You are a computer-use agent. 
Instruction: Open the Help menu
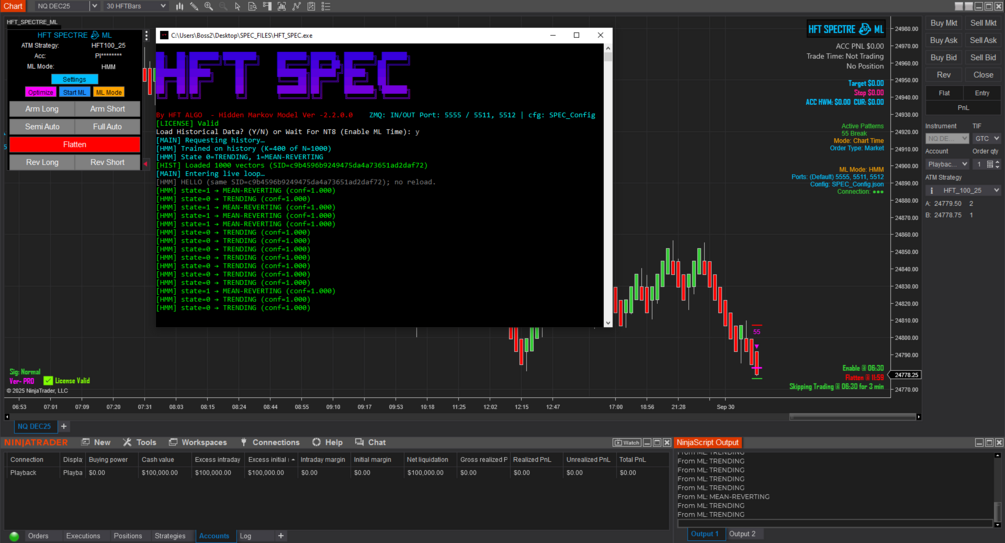click(x=328, y=442)
